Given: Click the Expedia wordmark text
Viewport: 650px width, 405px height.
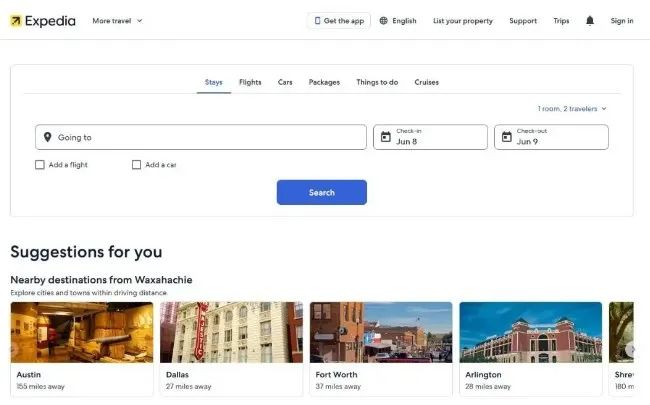Looking at the screenshot, I should click(50, 21).
